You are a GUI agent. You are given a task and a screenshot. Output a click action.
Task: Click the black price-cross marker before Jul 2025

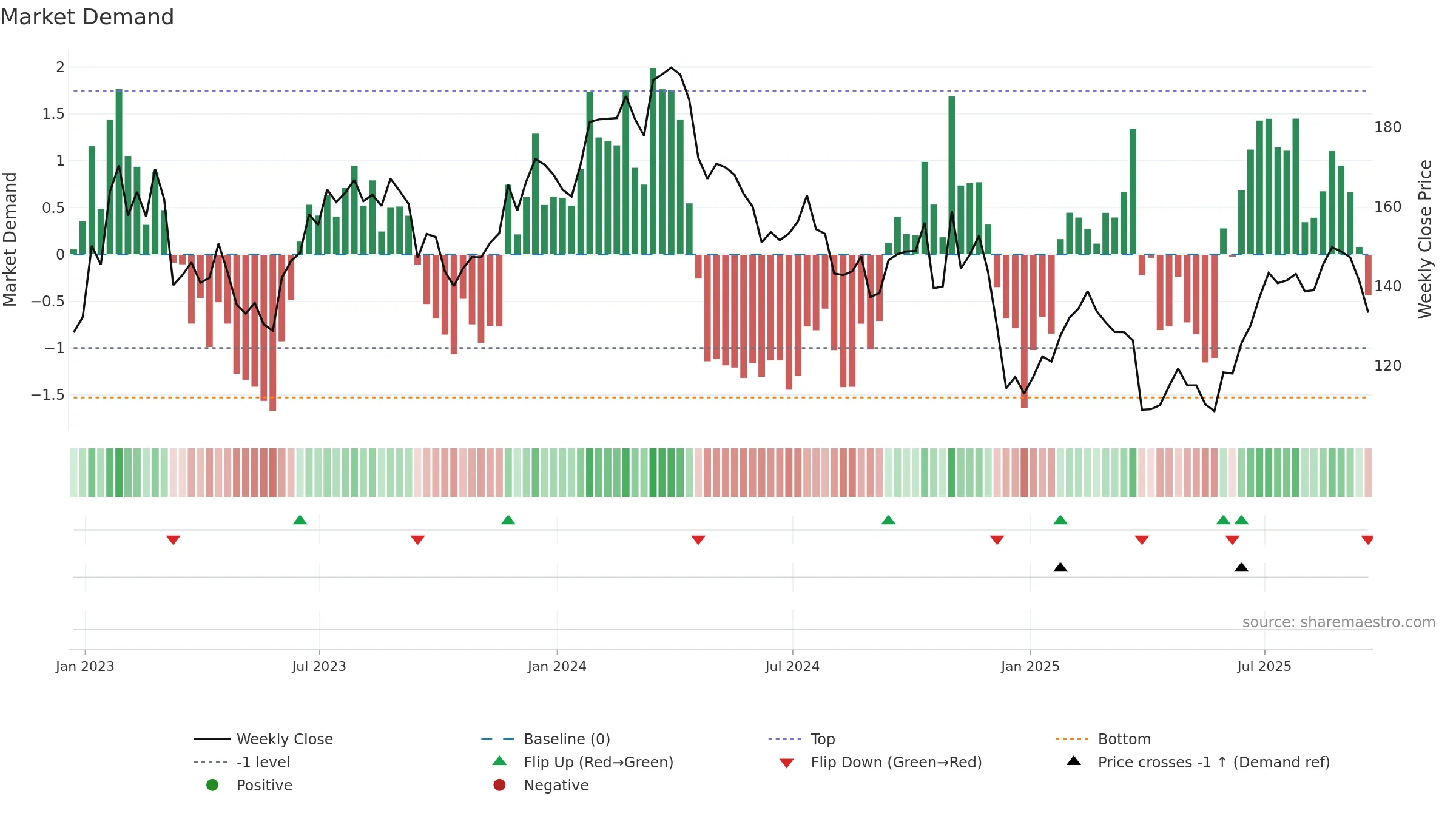click(x=1241, y=567)
